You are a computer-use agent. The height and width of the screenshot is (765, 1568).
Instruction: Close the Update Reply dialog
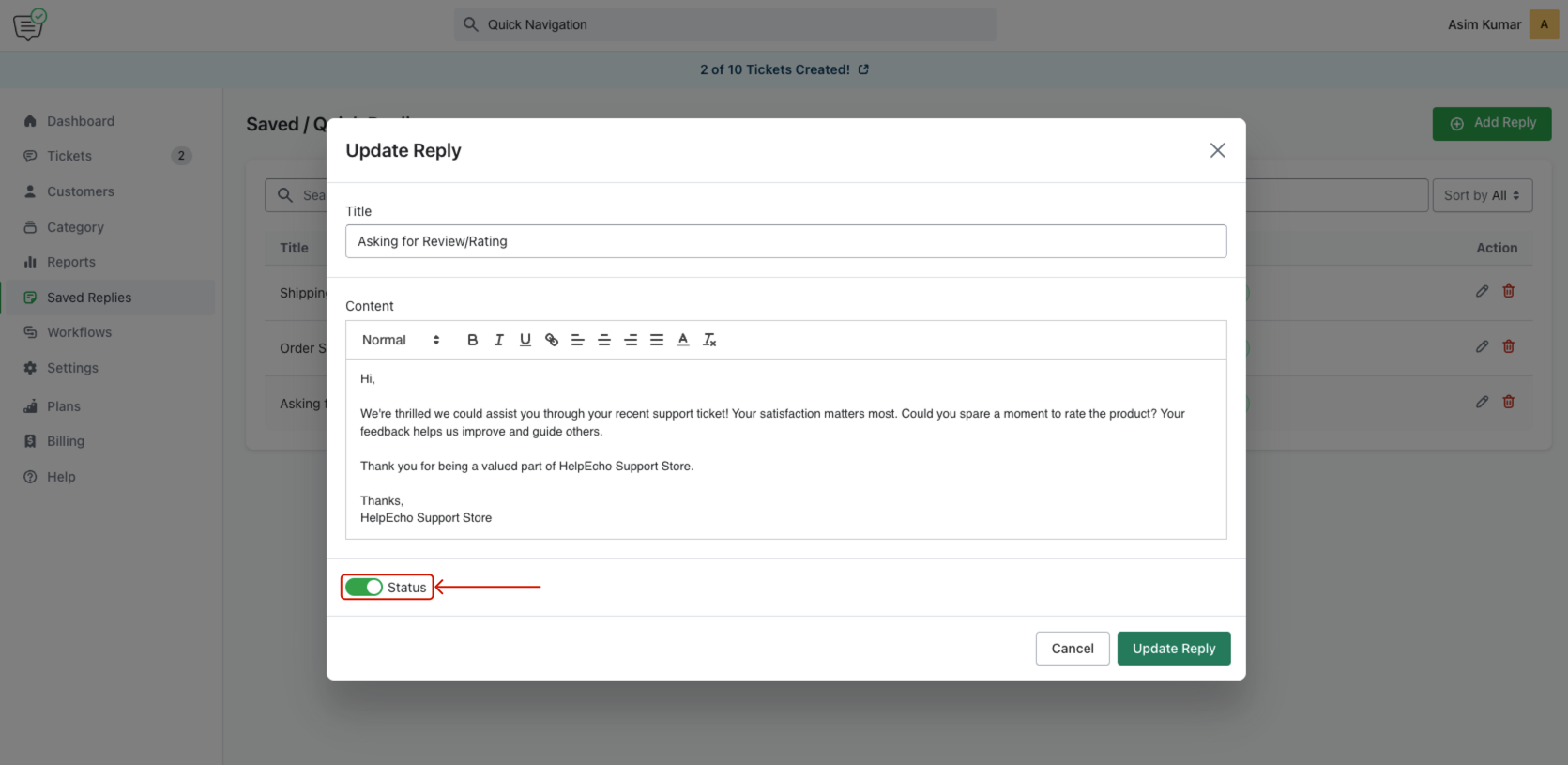1217,150
